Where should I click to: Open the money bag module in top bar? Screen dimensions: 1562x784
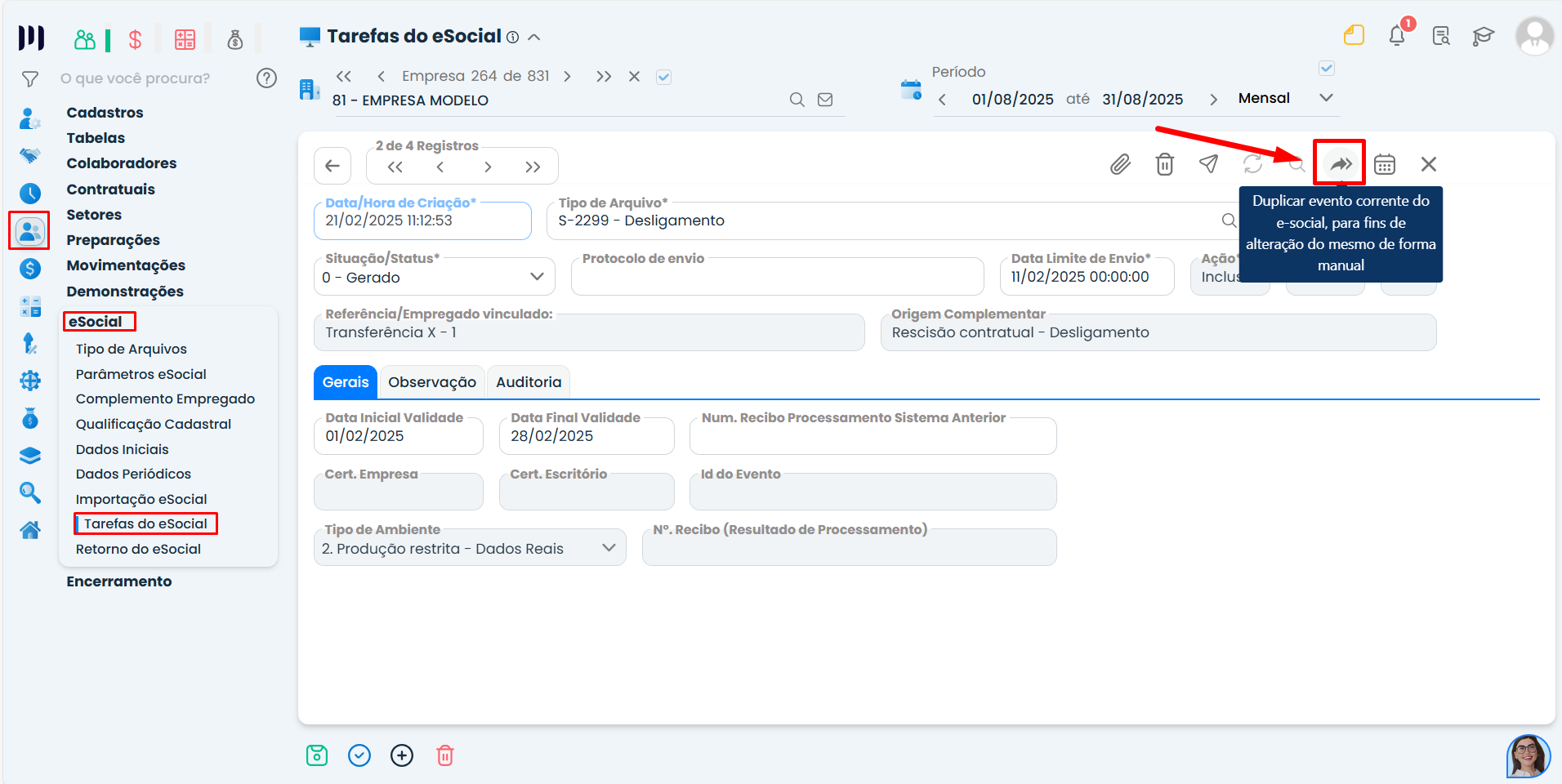click(x=235, y=39)
